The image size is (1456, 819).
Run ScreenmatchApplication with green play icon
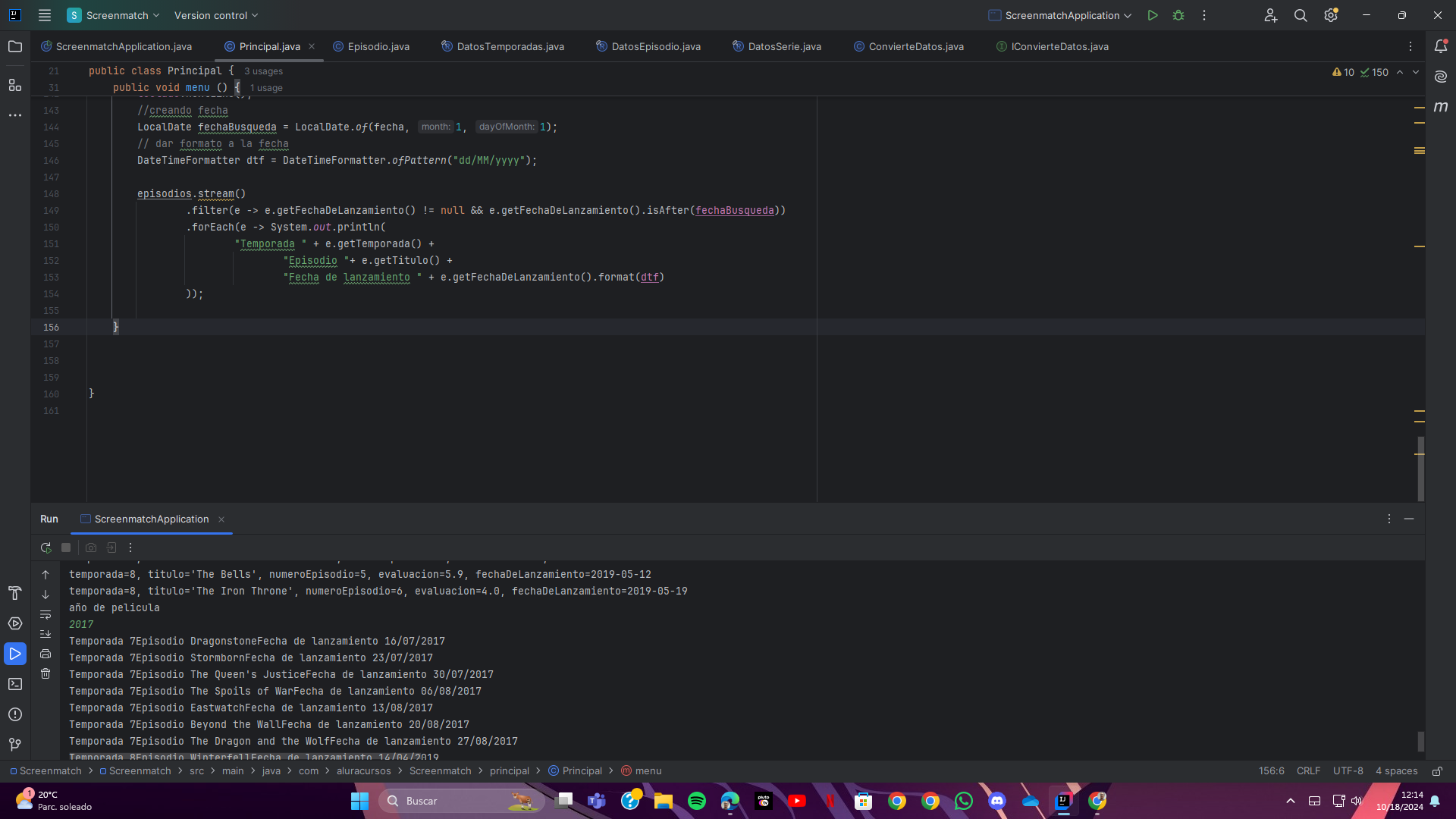[x=1153, y=15]
